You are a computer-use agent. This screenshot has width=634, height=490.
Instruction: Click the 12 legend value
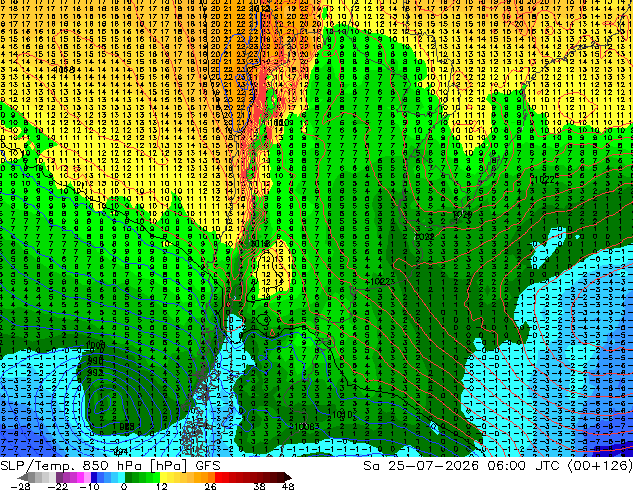pyautogui.click(x=162, y=486)
